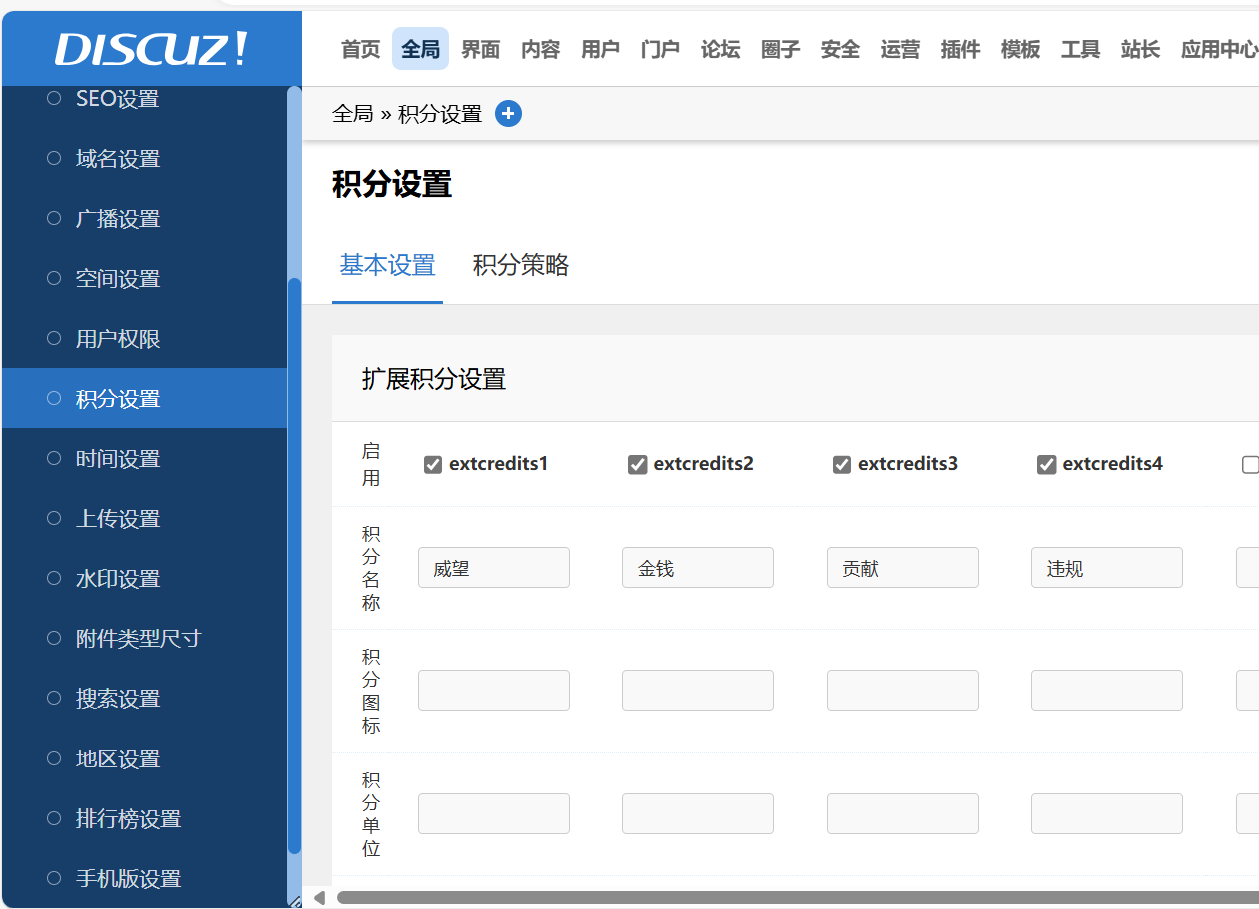Open the 插件 top navigation menu
Screen dimensions: 1259x909
click(x=960, y=49)
